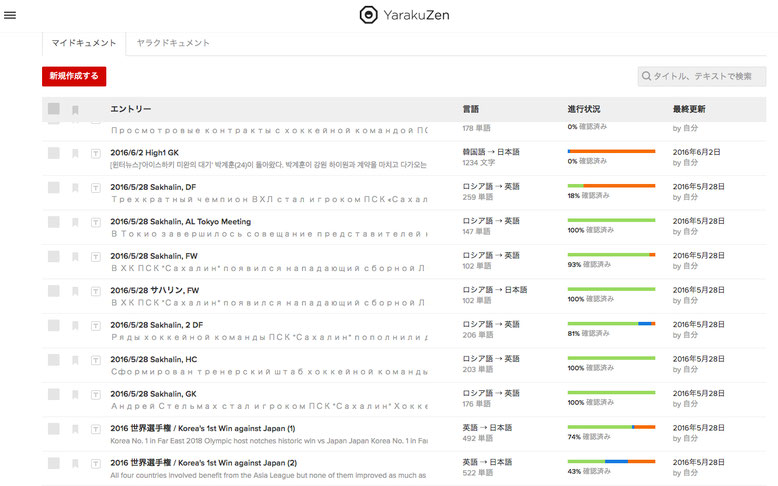Viewport: 778px width, 486px height.
Task: Sort by 進行状況 column header
Action: point(584,109)
